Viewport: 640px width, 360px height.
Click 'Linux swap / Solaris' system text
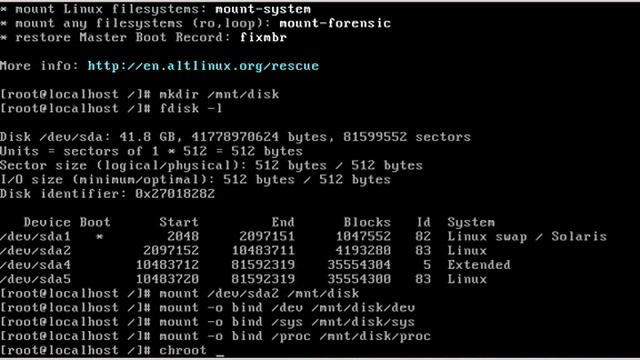[527, 236]
